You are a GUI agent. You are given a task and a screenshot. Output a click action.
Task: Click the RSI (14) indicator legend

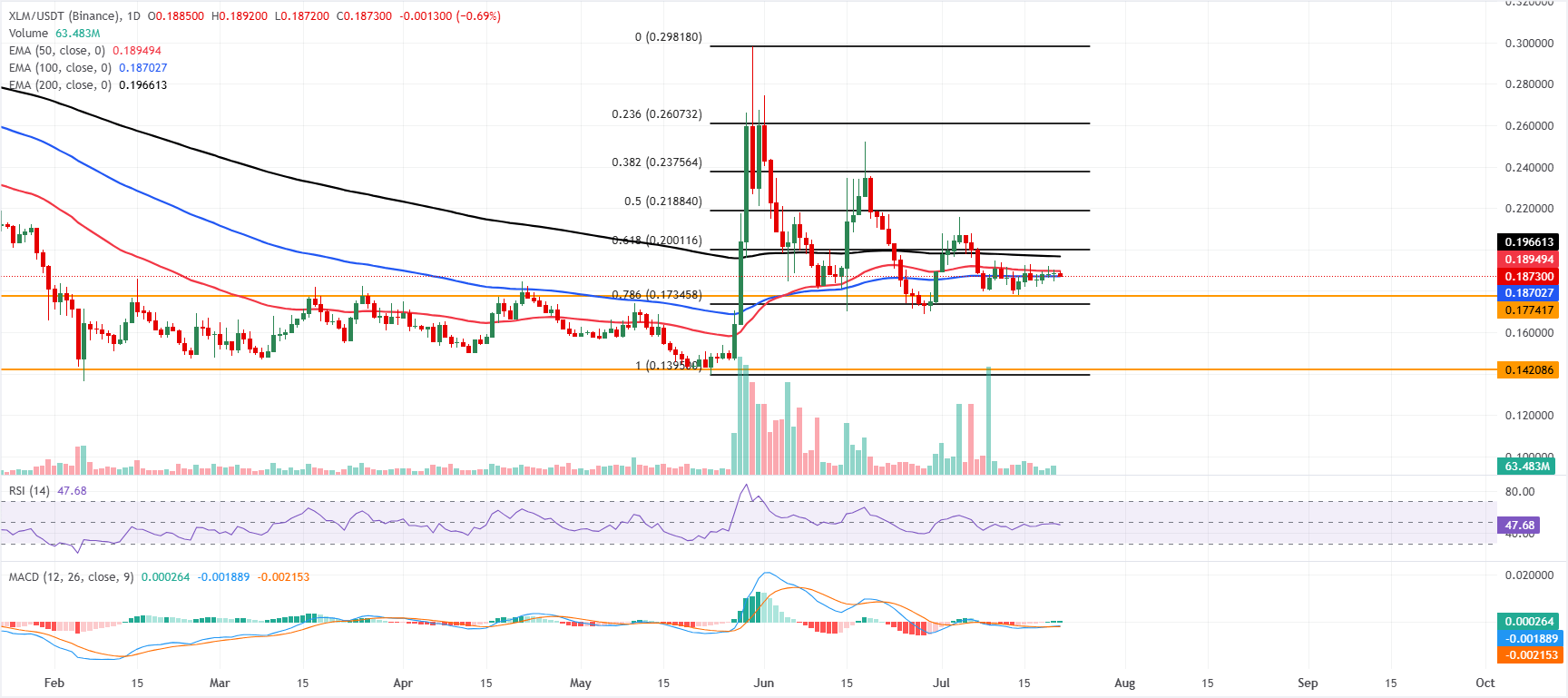coord(48,491)
